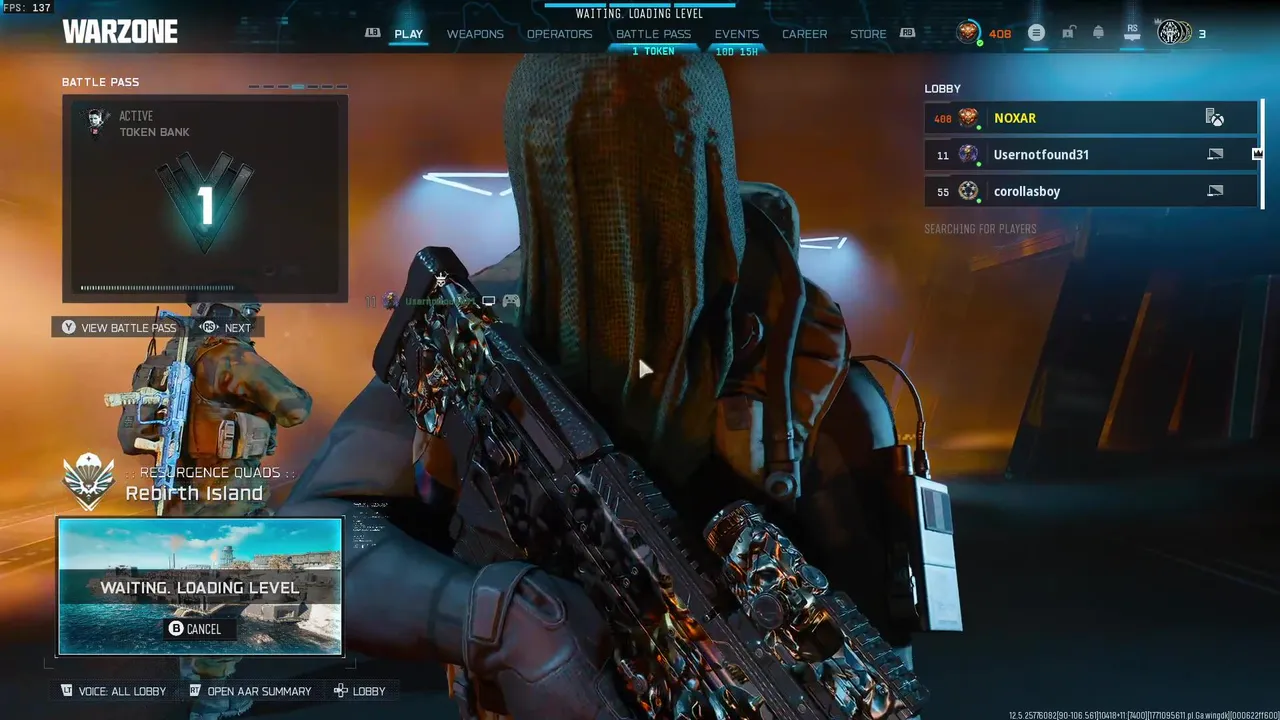Viewport: 1280px width, 720px height.
Task: Select NOXAR in the lobby list
Action: pyautogui.click(x=1091, y=118)
